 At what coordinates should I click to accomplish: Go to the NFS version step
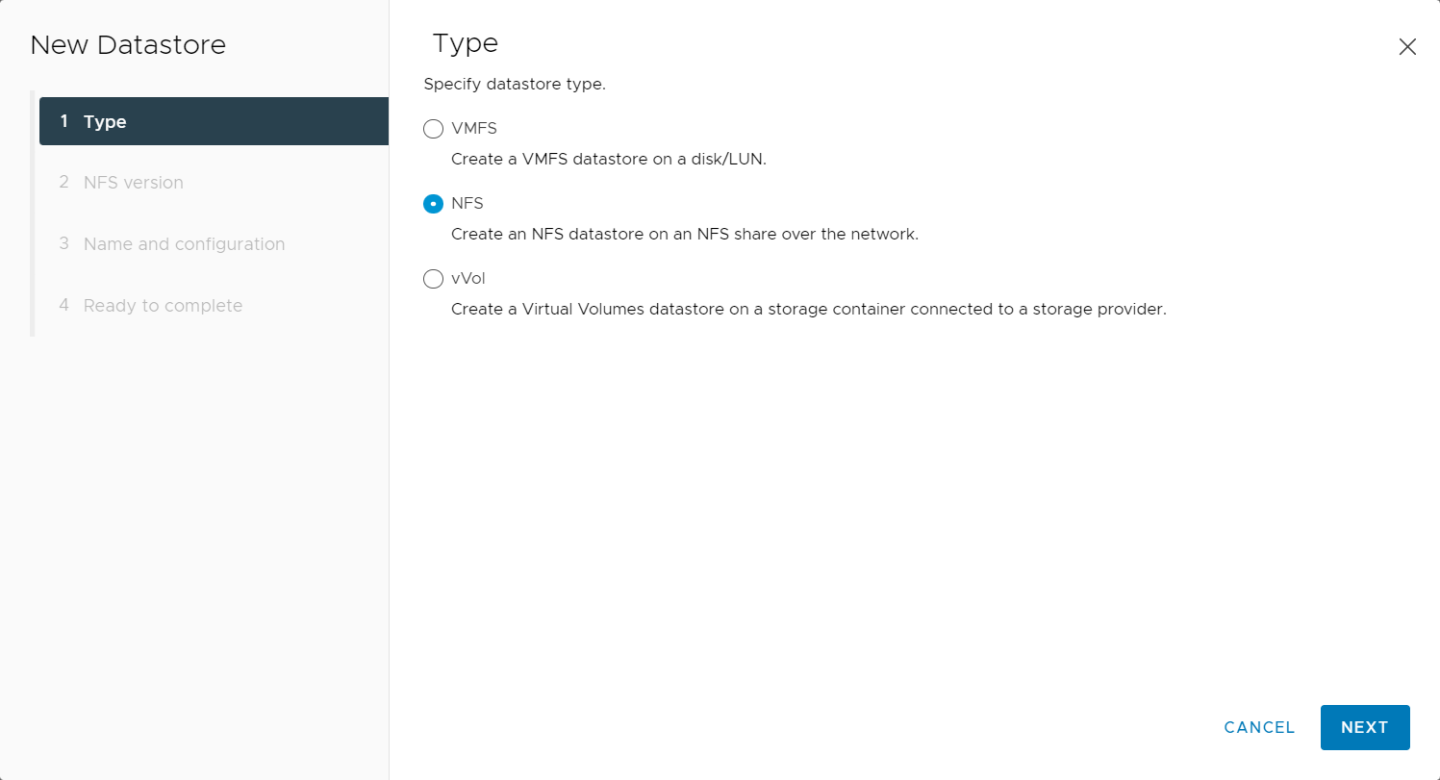[x=132, y=182]
